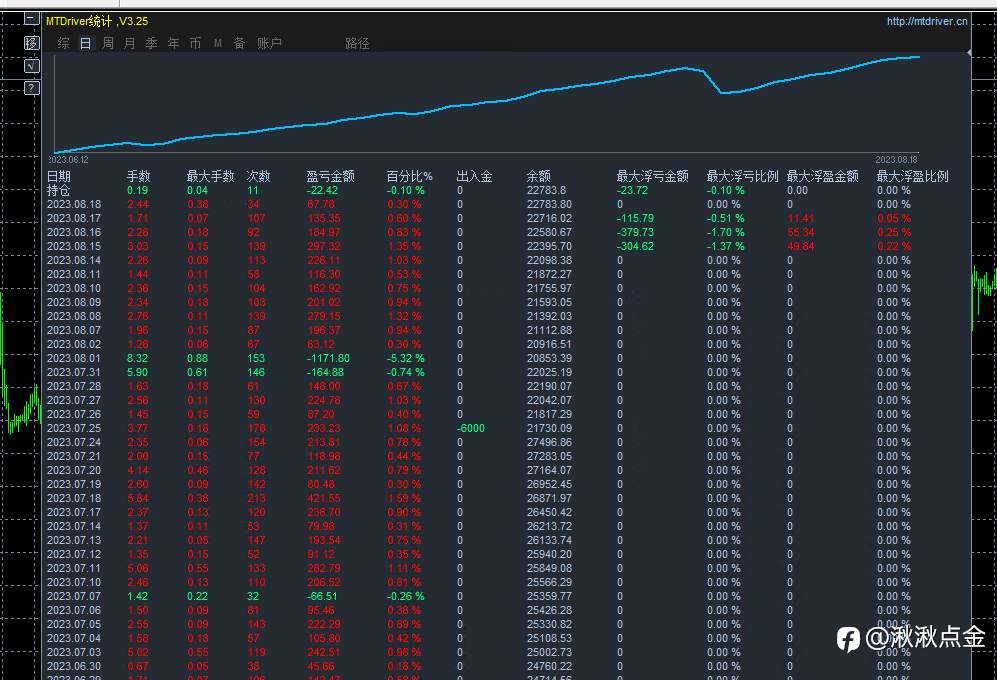
Task: Click the chart end date 2023.08.18
Action: [897, 160]
